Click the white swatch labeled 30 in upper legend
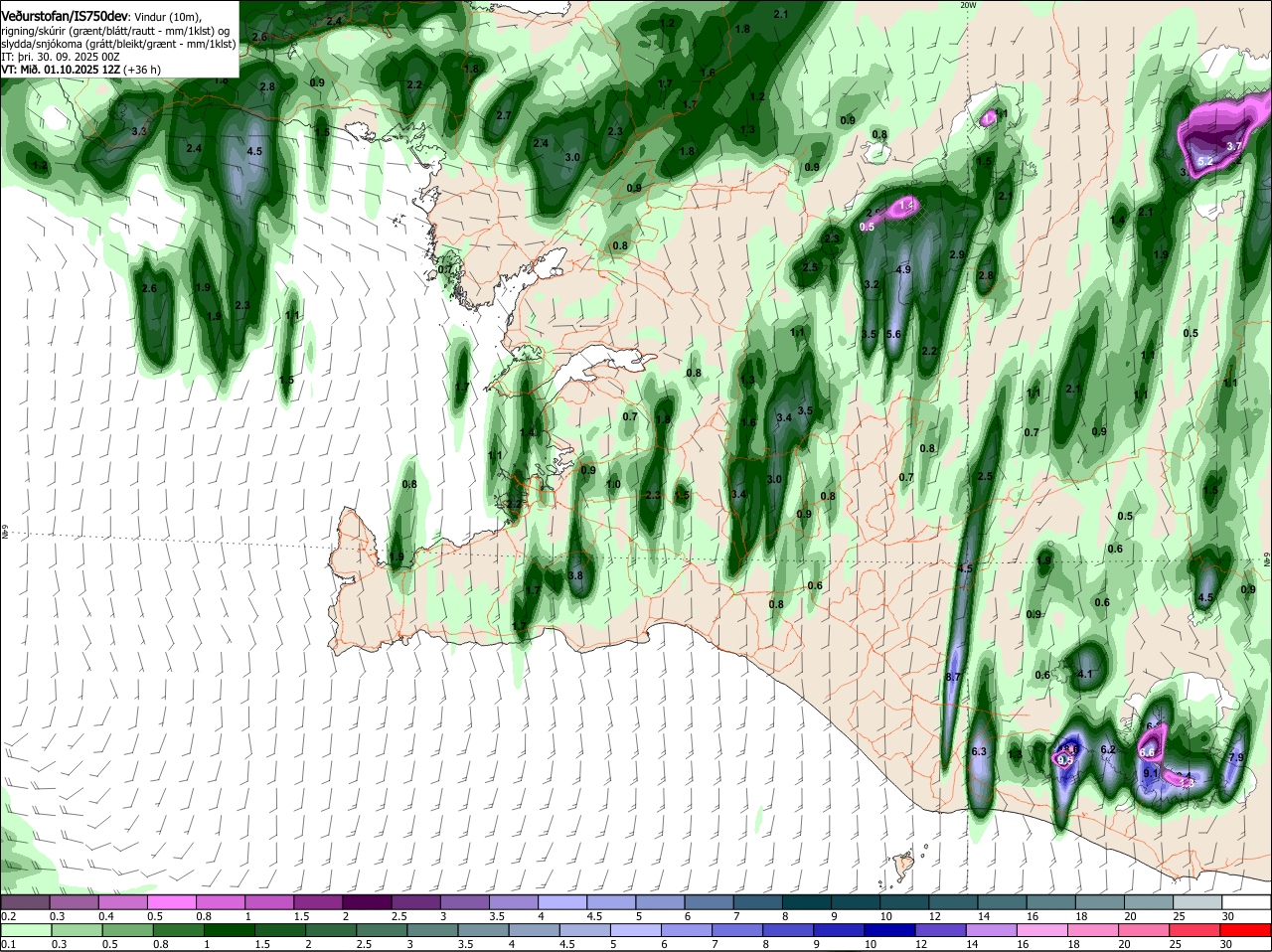 pyautogui.click(x=1246, y=902)
